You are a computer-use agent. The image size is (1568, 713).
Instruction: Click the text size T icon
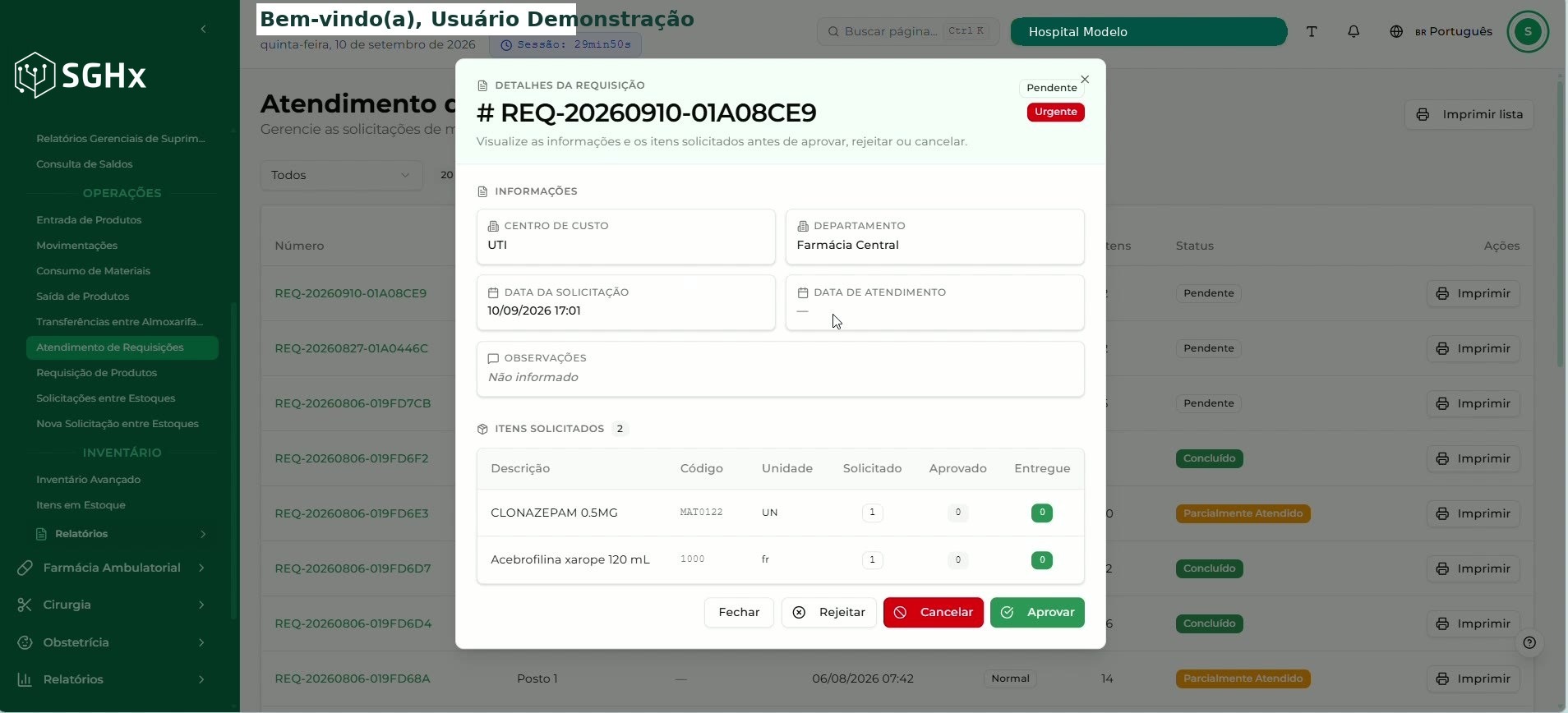[x=1312, y=31]
